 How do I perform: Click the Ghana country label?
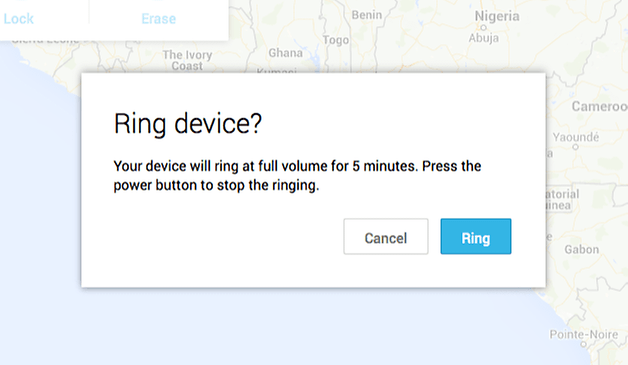286,53
